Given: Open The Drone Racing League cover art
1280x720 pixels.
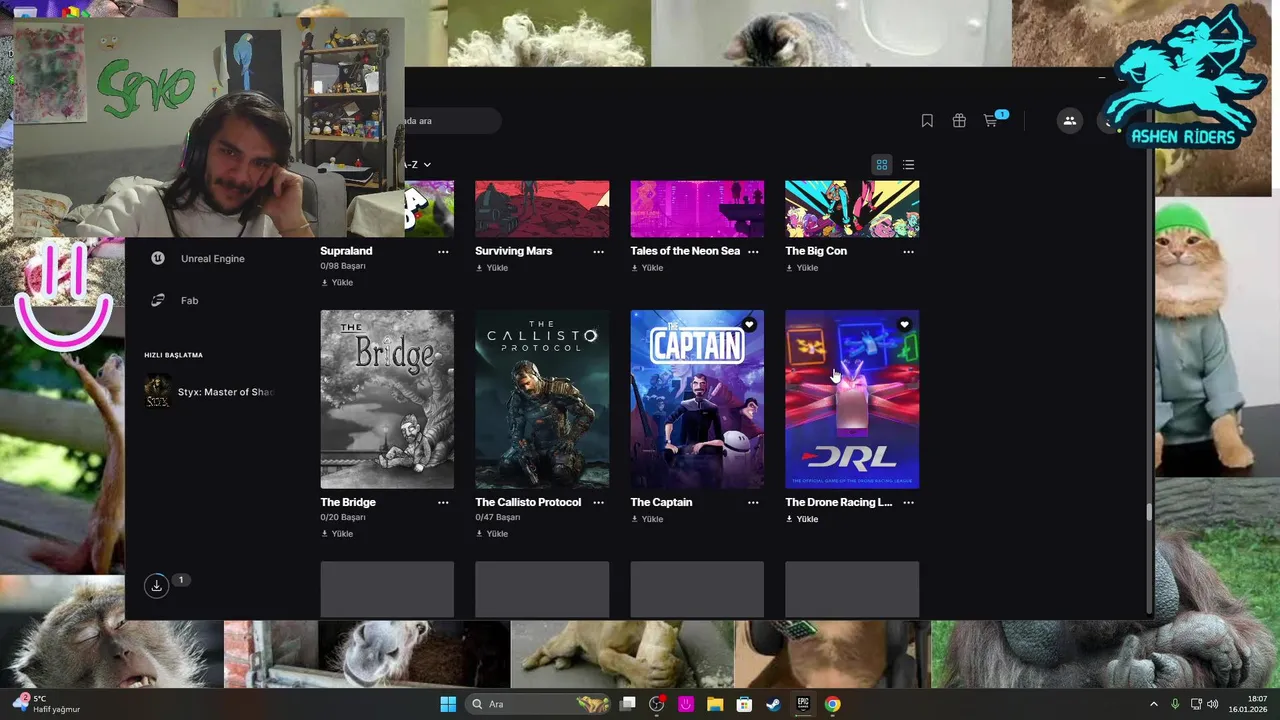Looking at the screenshot, I should 852,399.
